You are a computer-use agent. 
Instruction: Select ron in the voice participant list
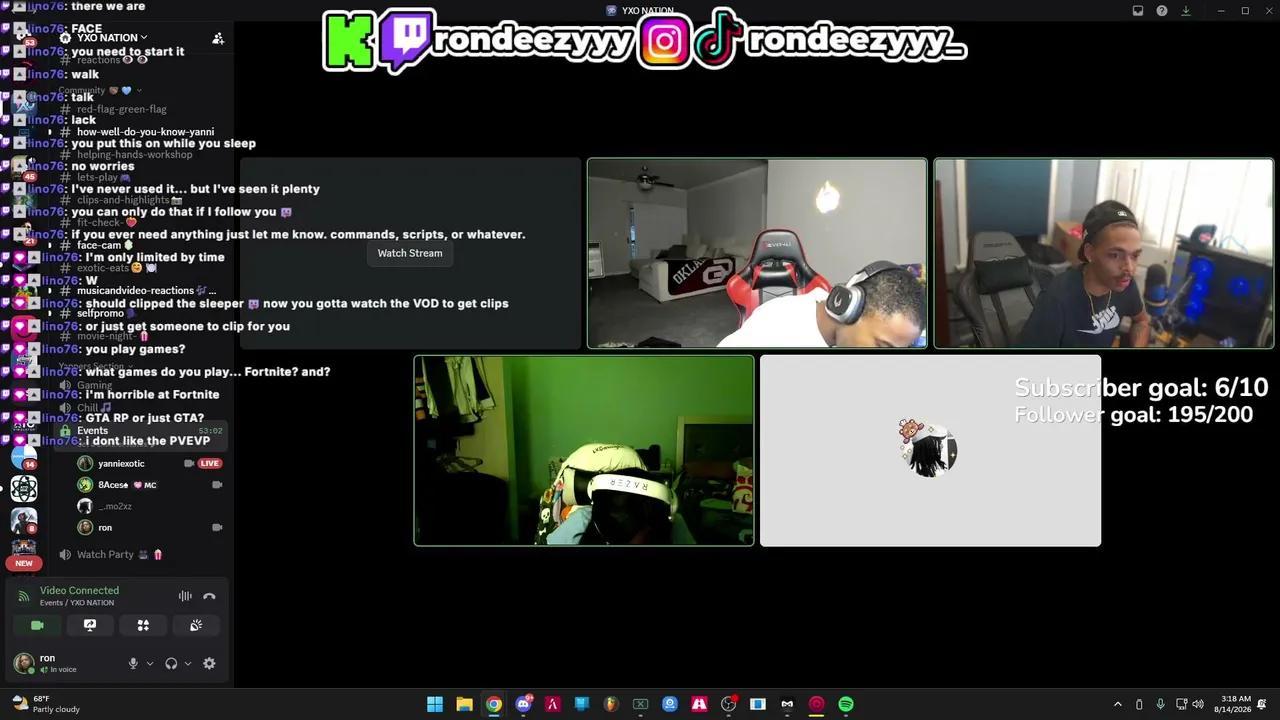150,527
